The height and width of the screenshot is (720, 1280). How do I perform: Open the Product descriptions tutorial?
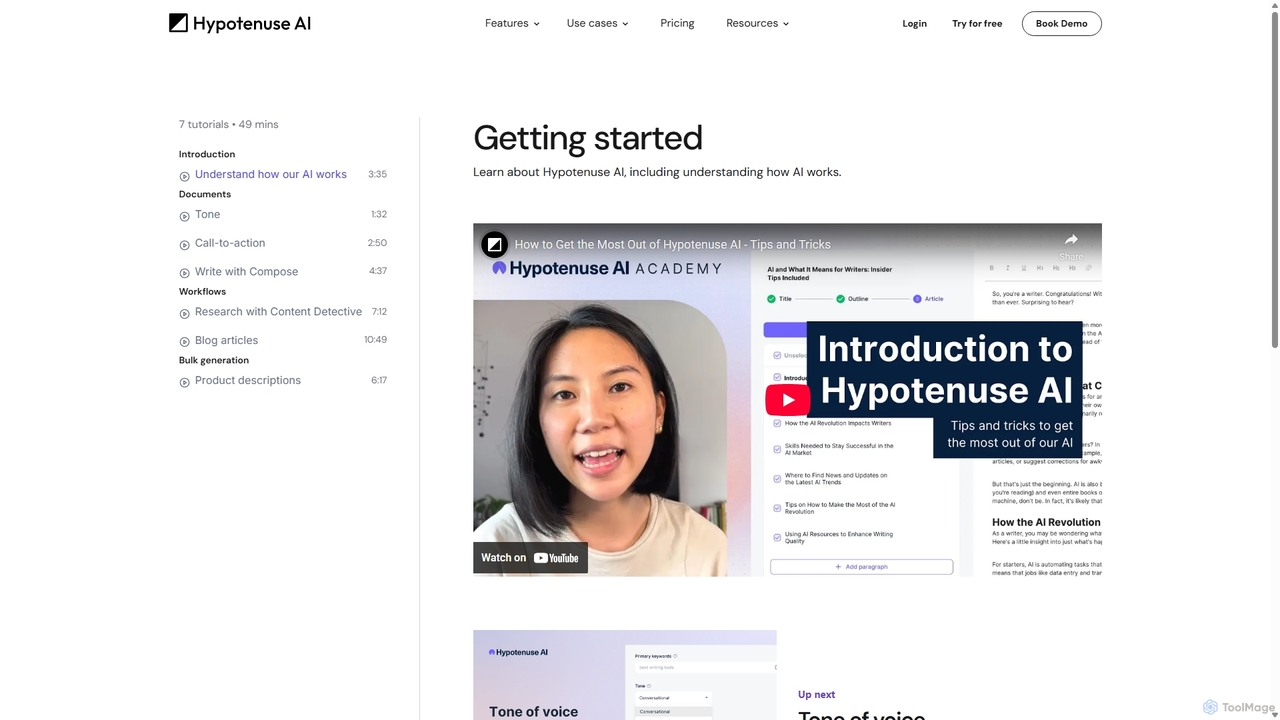(248, 380)
